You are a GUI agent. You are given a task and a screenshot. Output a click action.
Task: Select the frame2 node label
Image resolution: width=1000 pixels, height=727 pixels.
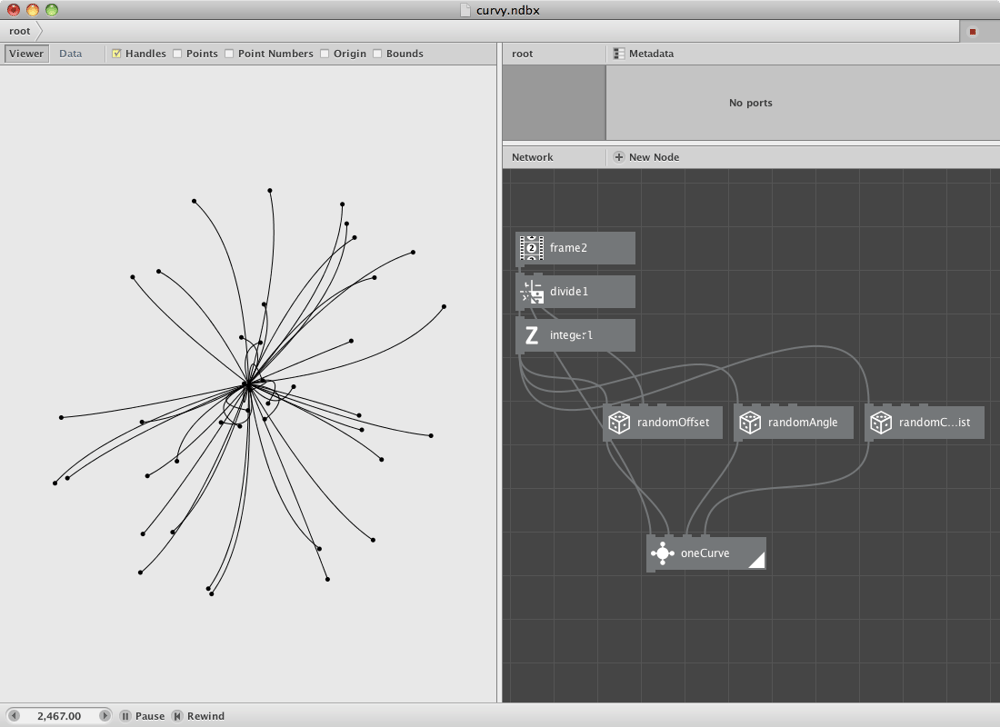(x=568, y=248)
